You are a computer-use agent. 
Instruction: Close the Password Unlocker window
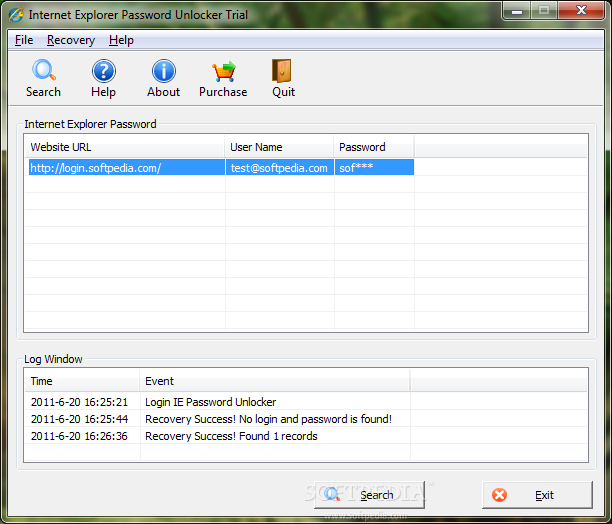(x=581, y=11)
